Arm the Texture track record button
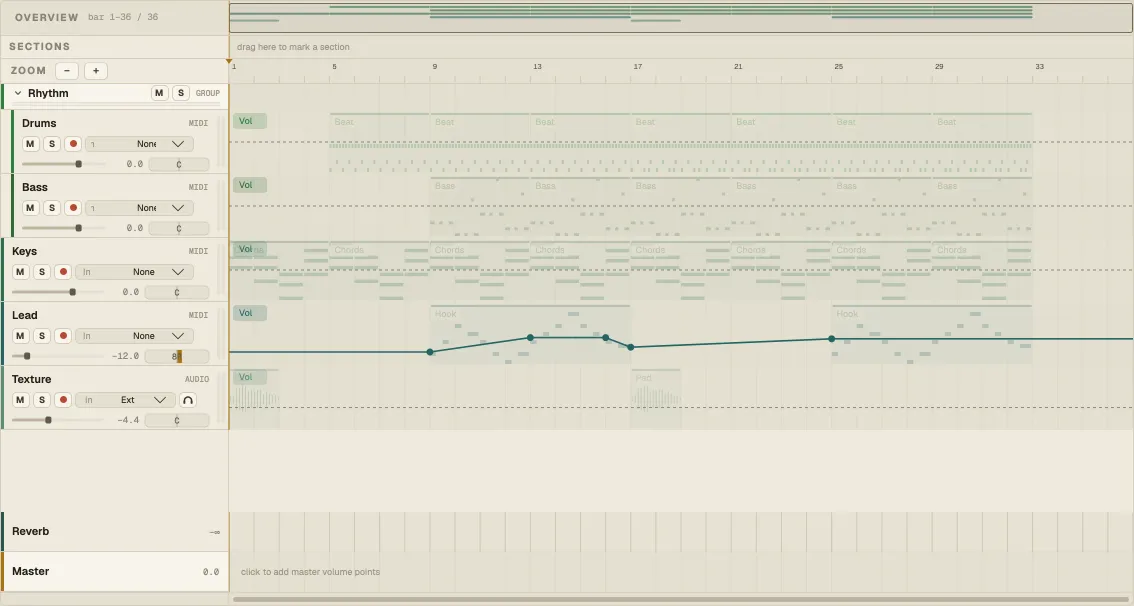Screen dimensions: 1134x606 [x=63, y=400]
